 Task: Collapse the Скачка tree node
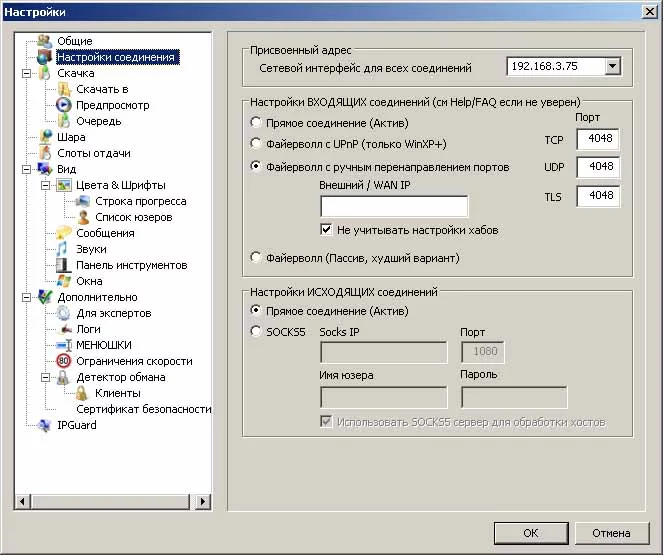(x=26, y=74)
